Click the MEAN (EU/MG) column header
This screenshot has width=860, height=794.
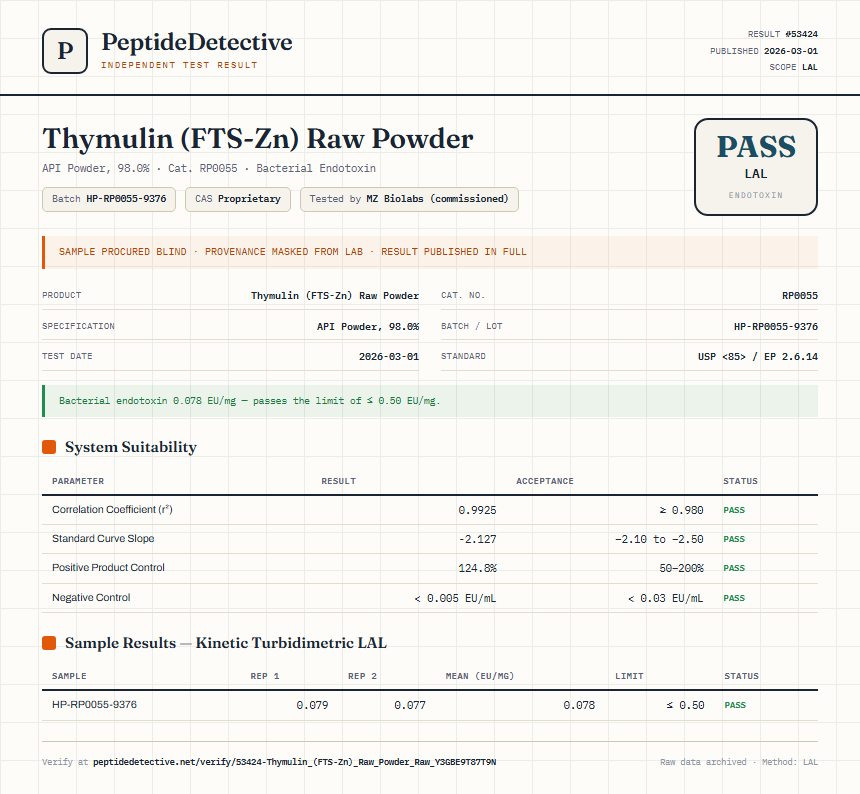[x=480, y=676]
